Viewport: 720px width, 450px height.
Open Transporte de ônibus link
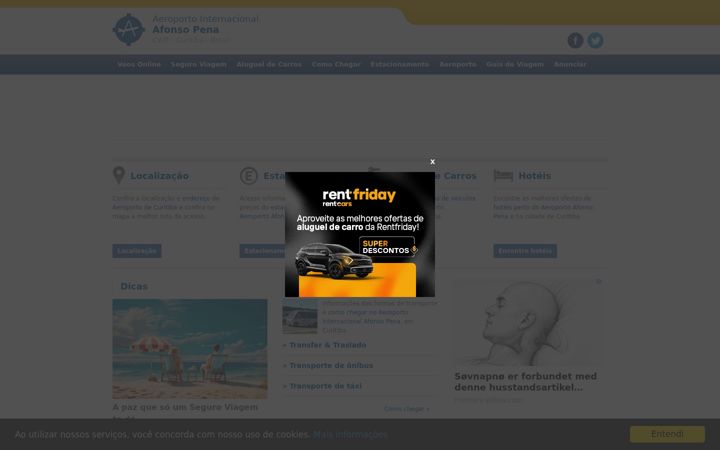click(x=331, y=366)
